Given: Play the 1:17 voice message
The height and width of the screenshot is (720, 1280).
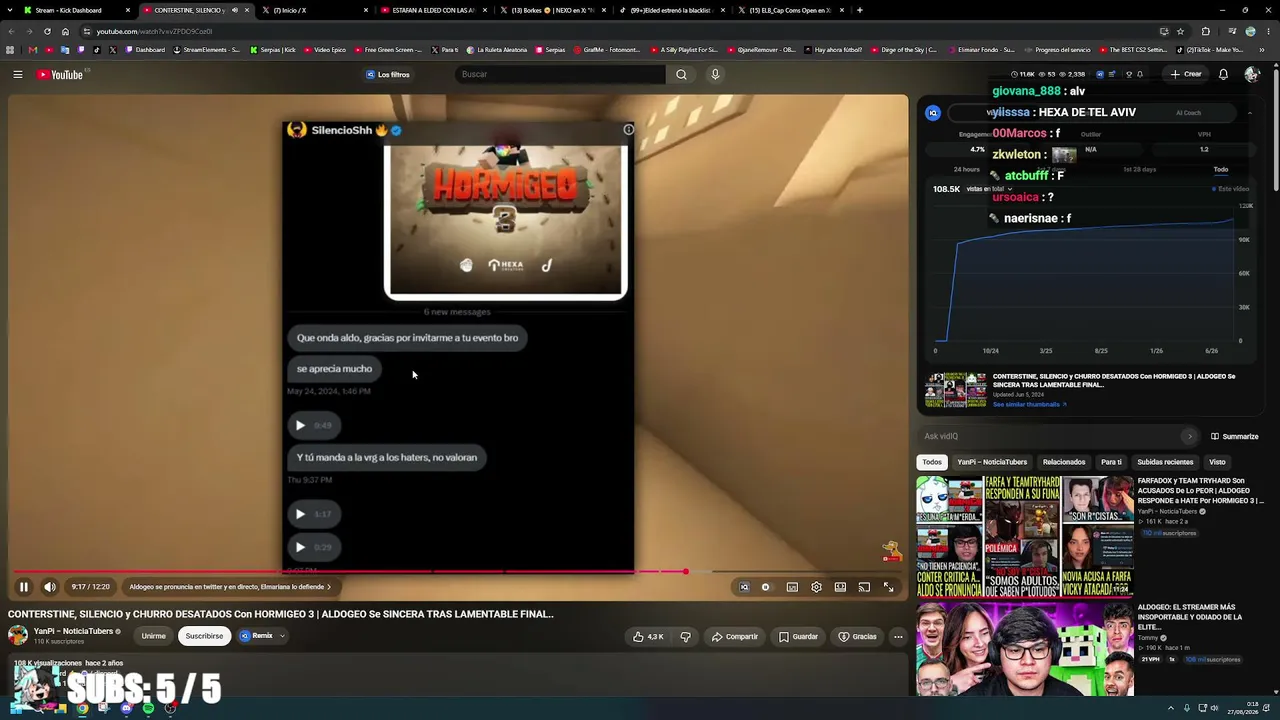Looking at the screenshot, I should click(x=300, y=514).
